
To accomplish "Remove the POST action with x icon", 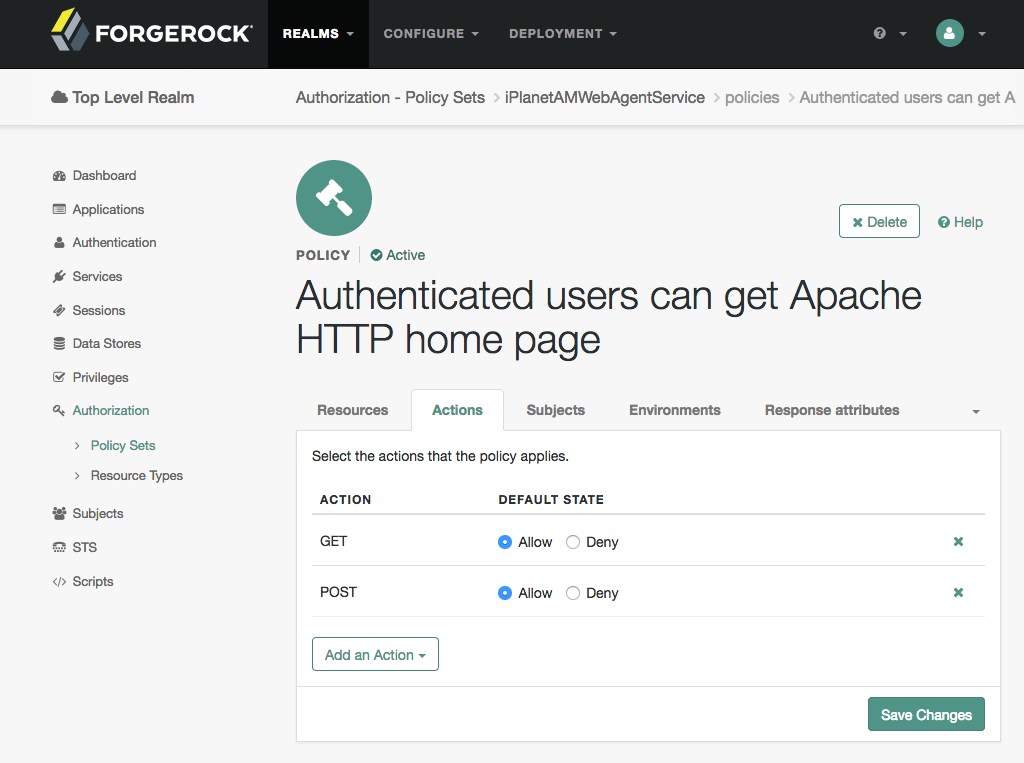I will [x=958, y=593].
